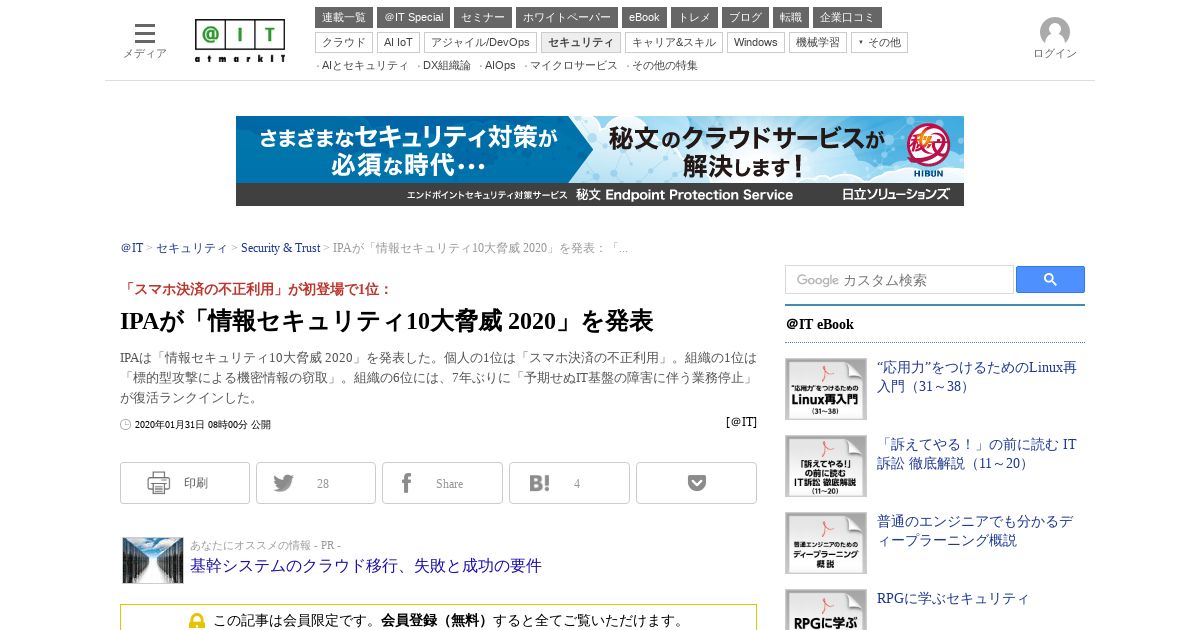Open the メディア hamburger menu
The image size is (1200, 630).
click(145, 40)
